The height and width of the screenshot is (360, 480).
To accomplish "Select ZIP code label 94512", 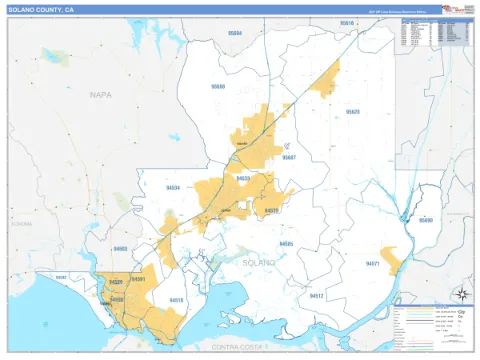I will 316,296.
